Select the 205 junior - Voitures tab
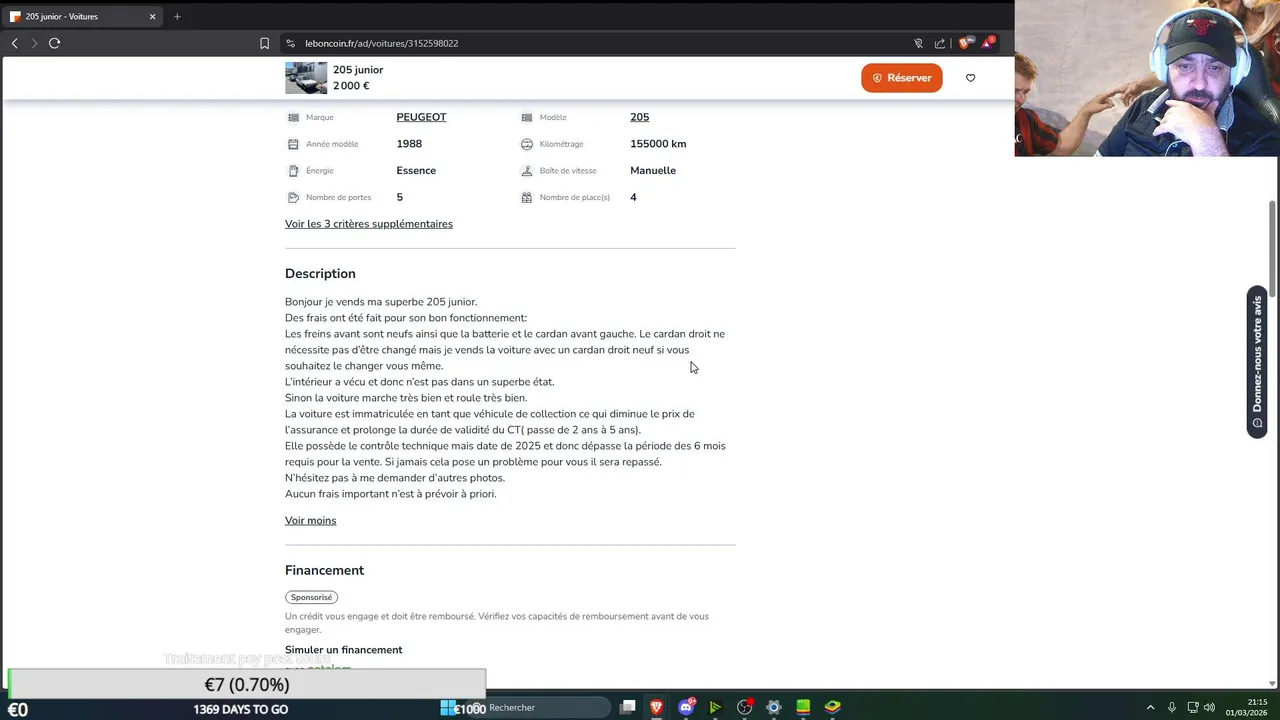The image size is (1280, 720). tap(83, 16)
